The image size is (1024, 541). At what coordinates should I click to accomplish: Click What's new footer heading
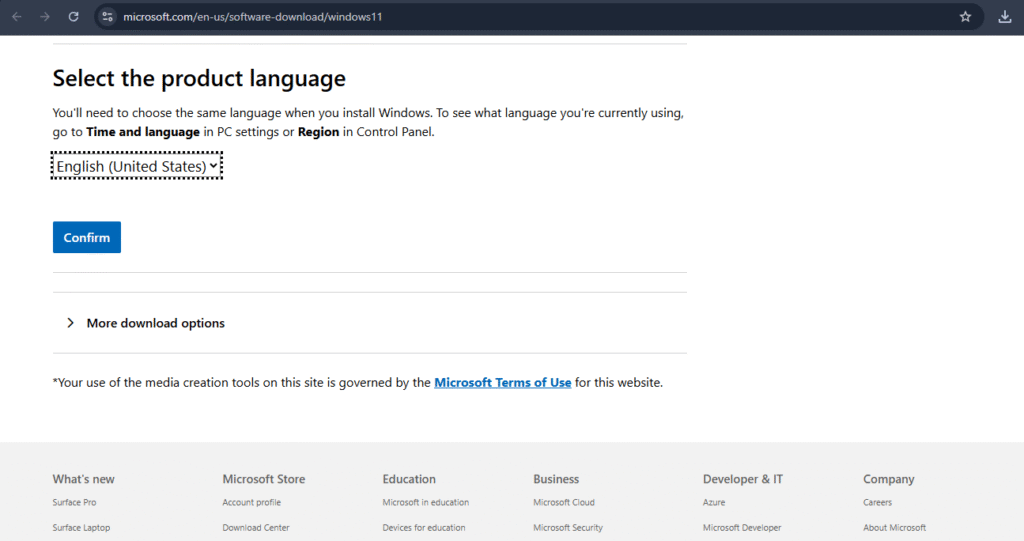click(84, 479)
